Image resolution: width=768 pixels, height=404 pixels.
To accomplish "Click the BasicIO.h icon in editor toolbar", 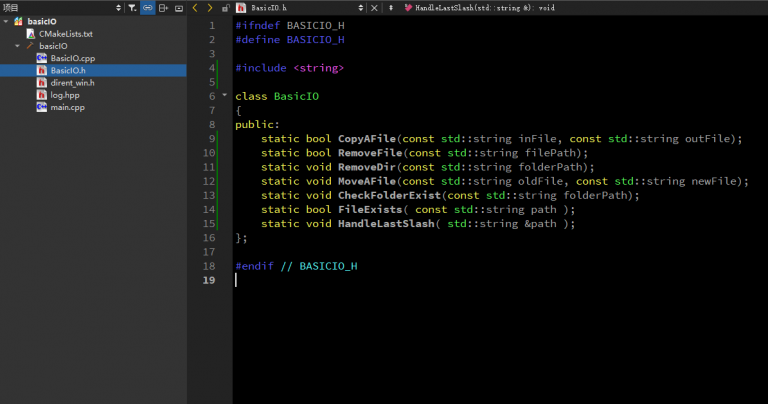I will 241,7.
